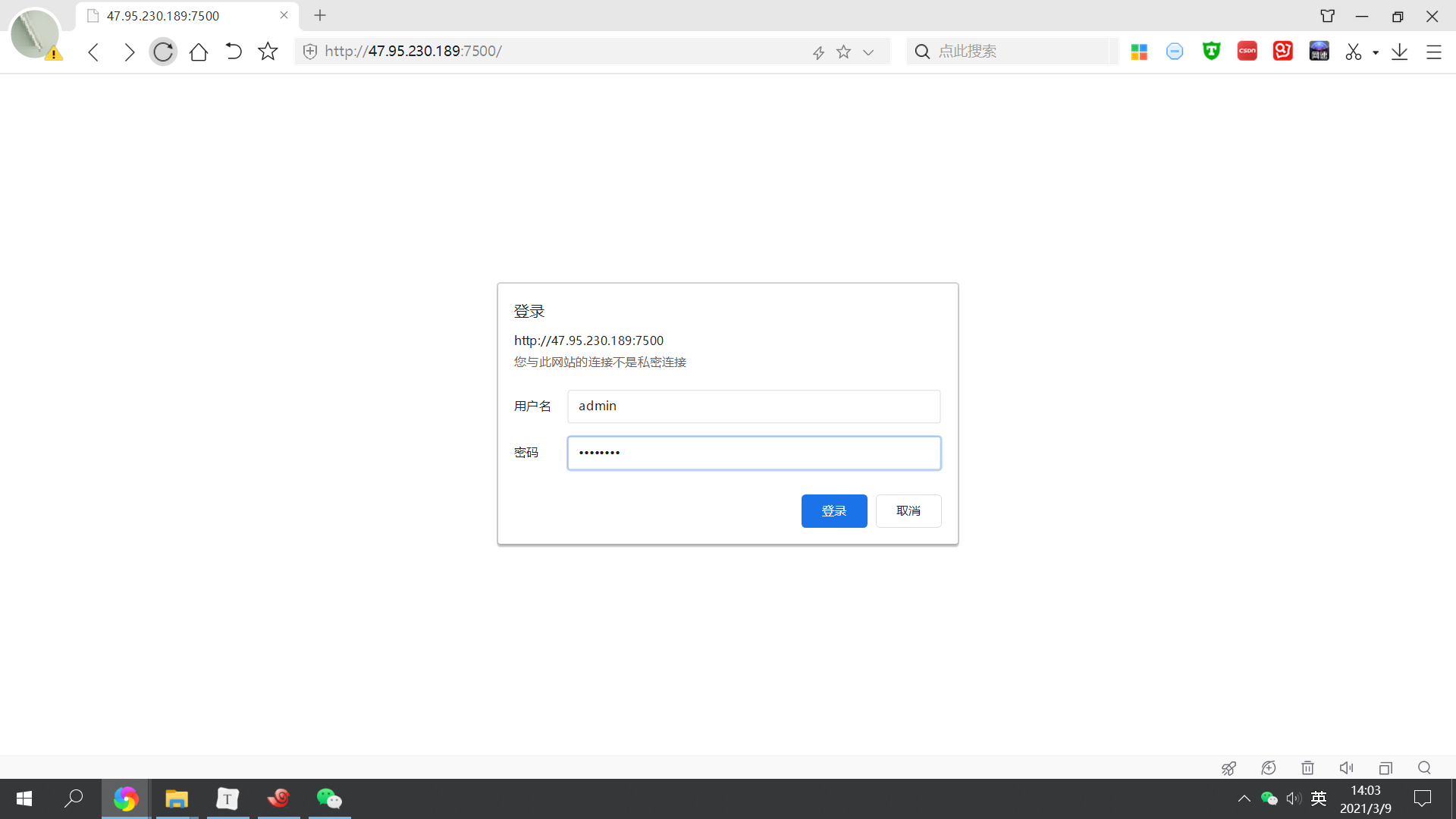Open the address bar suggestions chevron
This screenshot has width=1456, height=819.
(868, 52)
